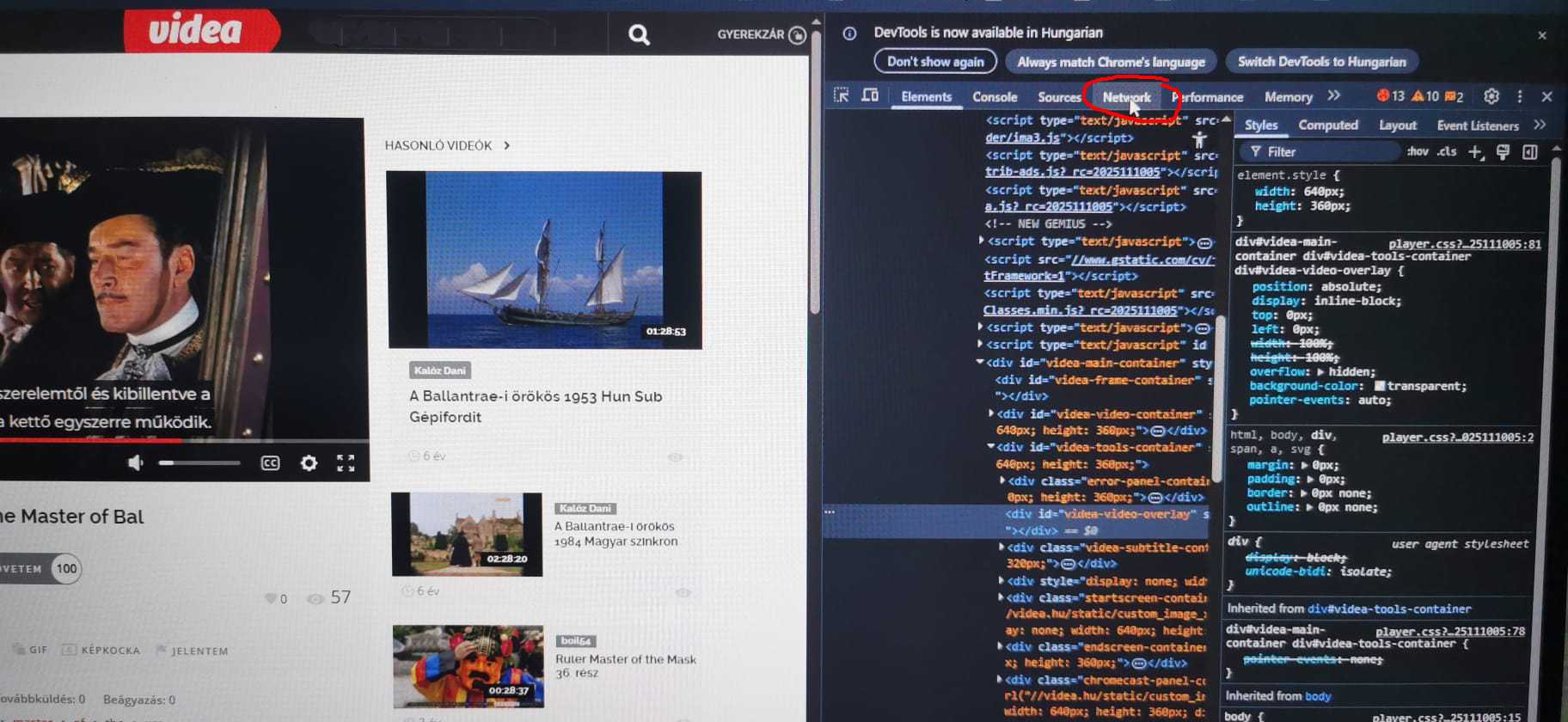This screenshot has height=722, width=1568.
Task: Click the search magnifier on the videa header
Action: (639, 34)
